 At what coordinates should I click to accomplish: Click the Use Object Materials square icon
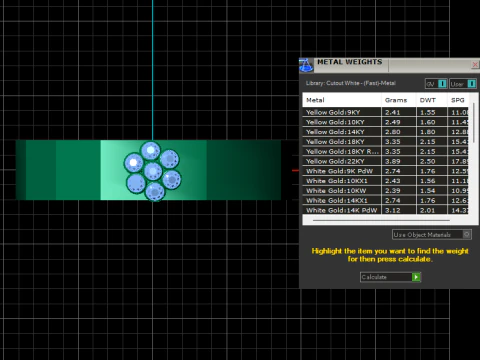467,234
